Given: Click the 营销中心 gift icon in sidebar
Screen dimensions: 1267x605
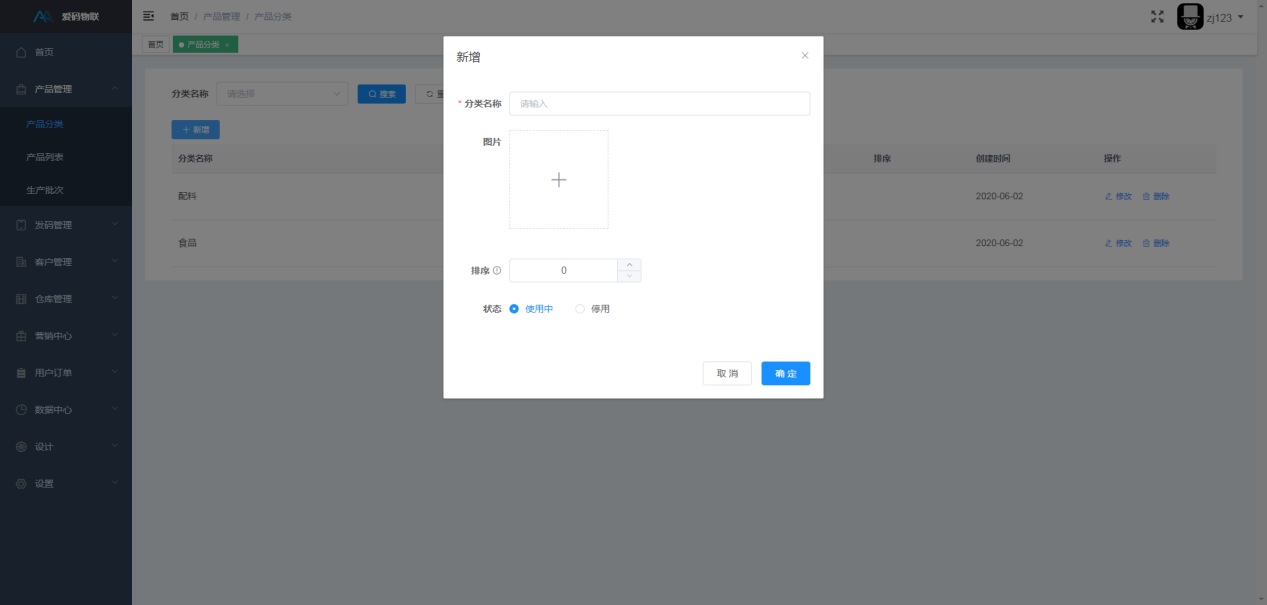Looking at the screenshot, I should (21, 336).
